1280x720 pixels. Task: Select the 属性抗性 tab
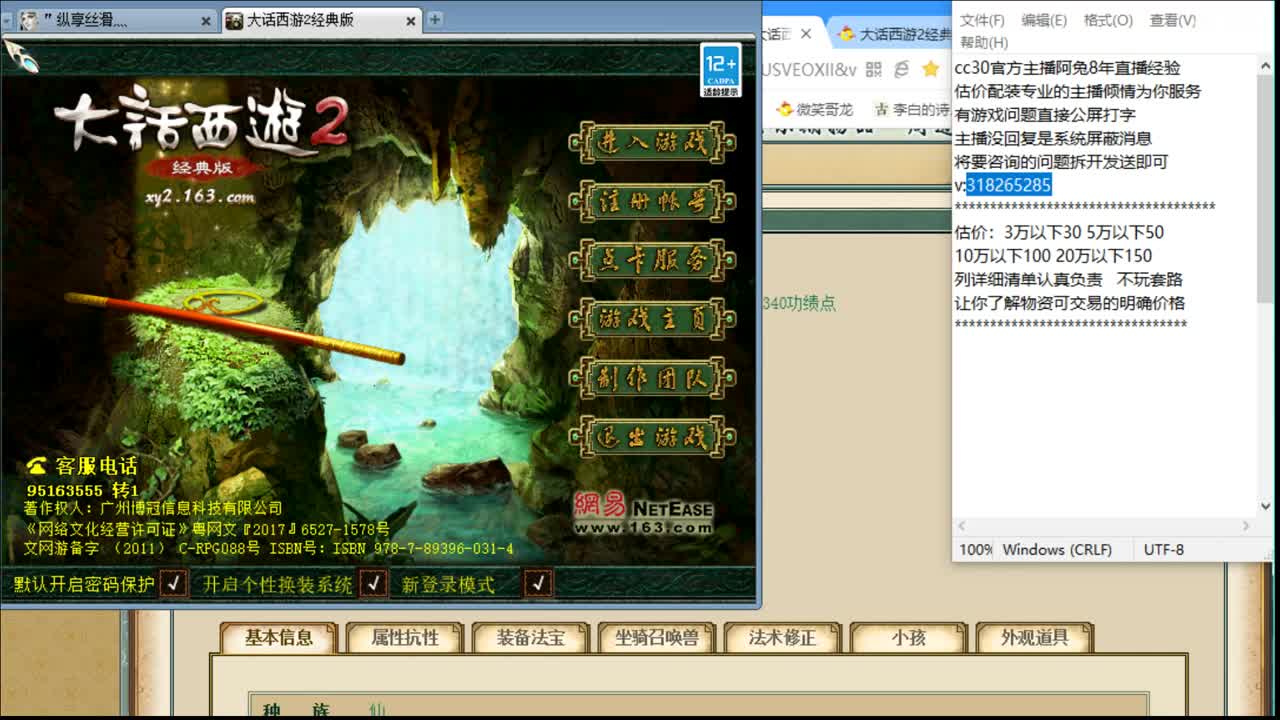click(405, 638)
